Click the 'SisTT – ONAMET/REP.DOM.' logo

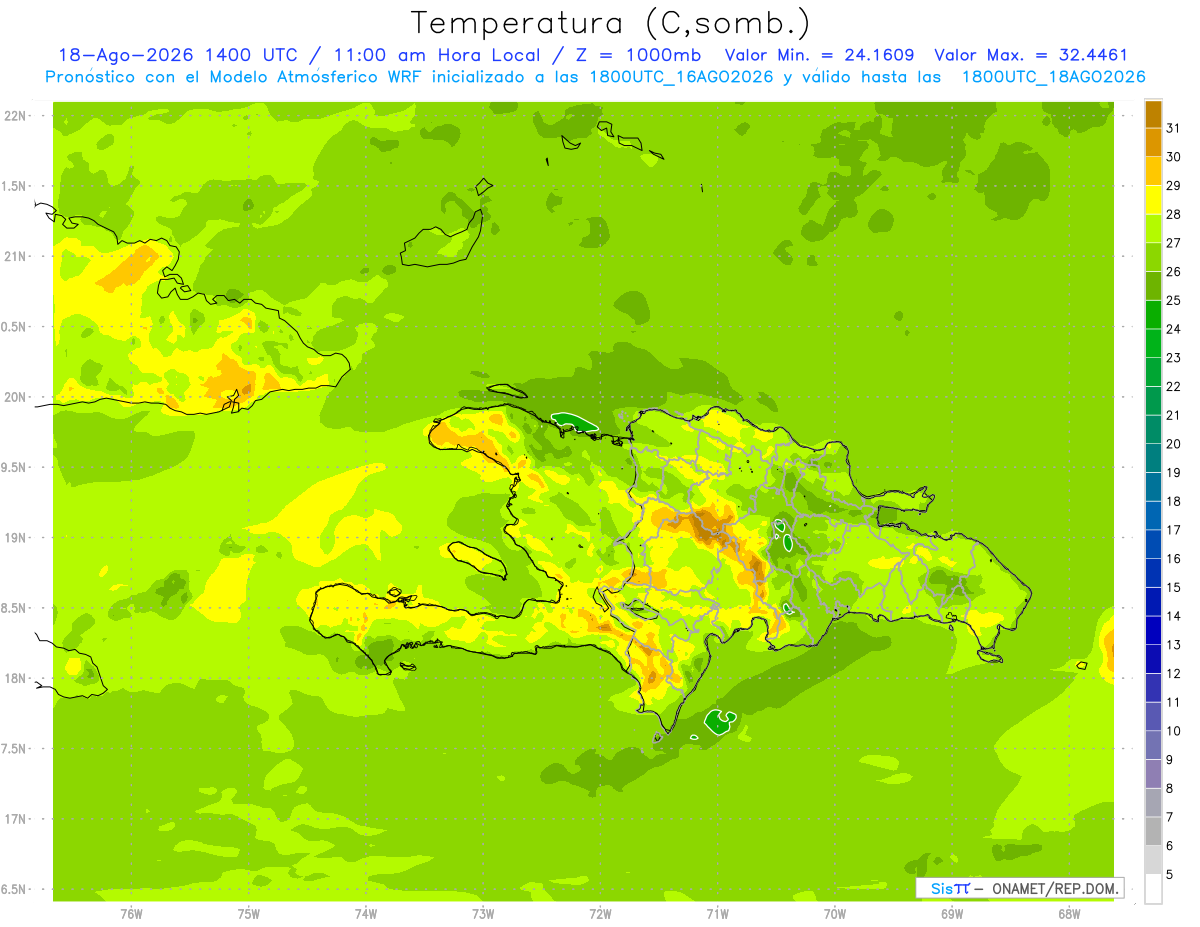coord(1018,888)
